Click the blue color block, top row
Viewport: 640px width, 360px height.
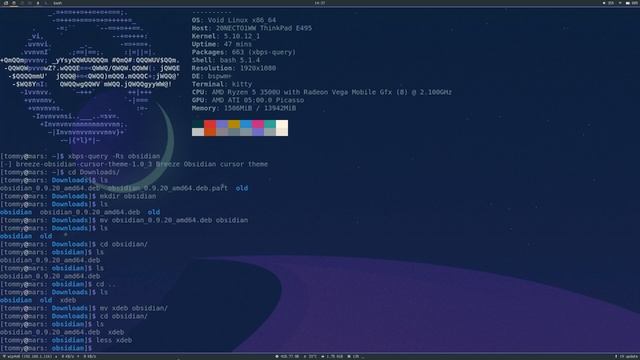(246, 124)
